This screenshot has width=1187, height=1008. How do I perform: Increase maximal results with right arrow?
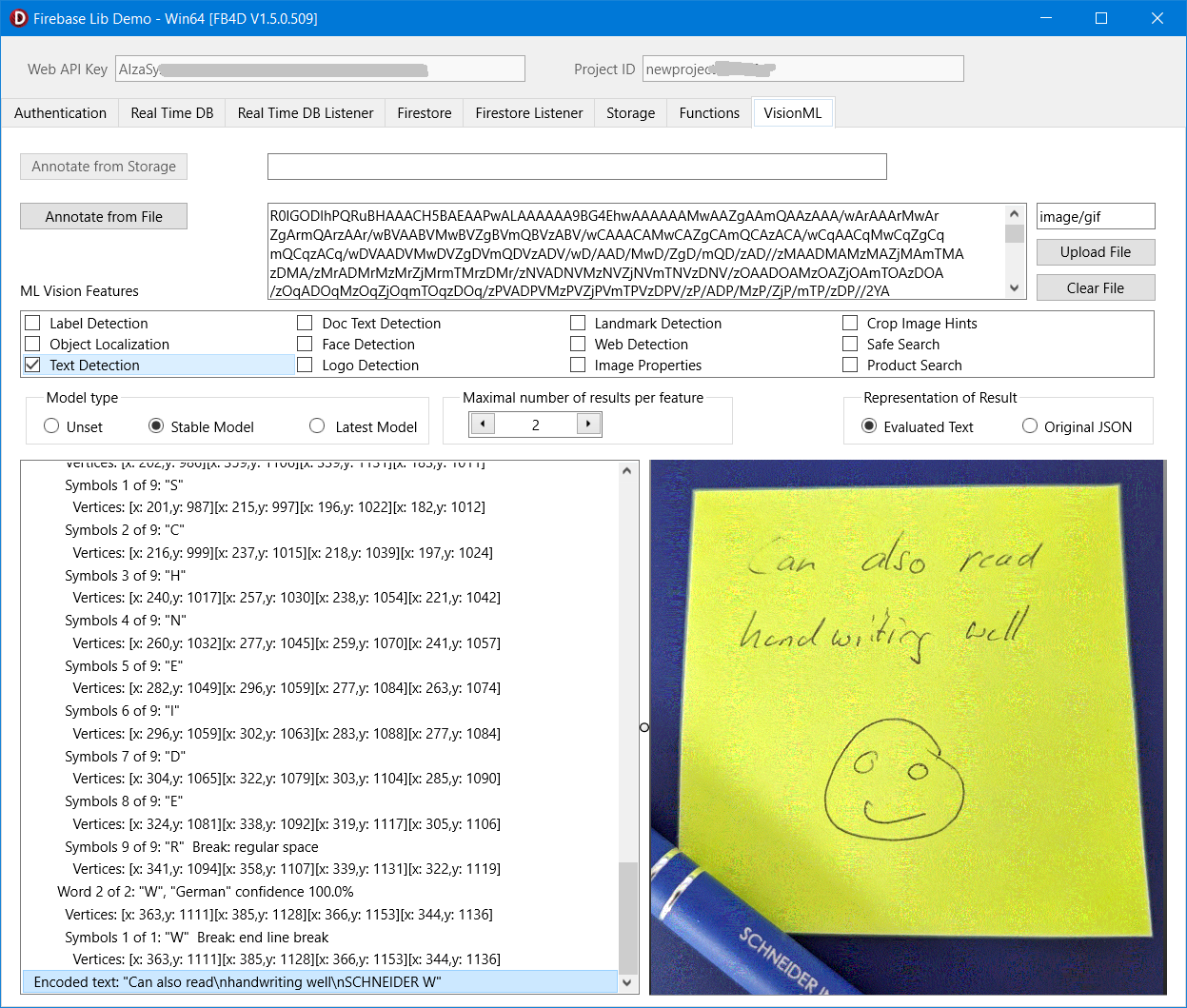click(x=589, y=425)
